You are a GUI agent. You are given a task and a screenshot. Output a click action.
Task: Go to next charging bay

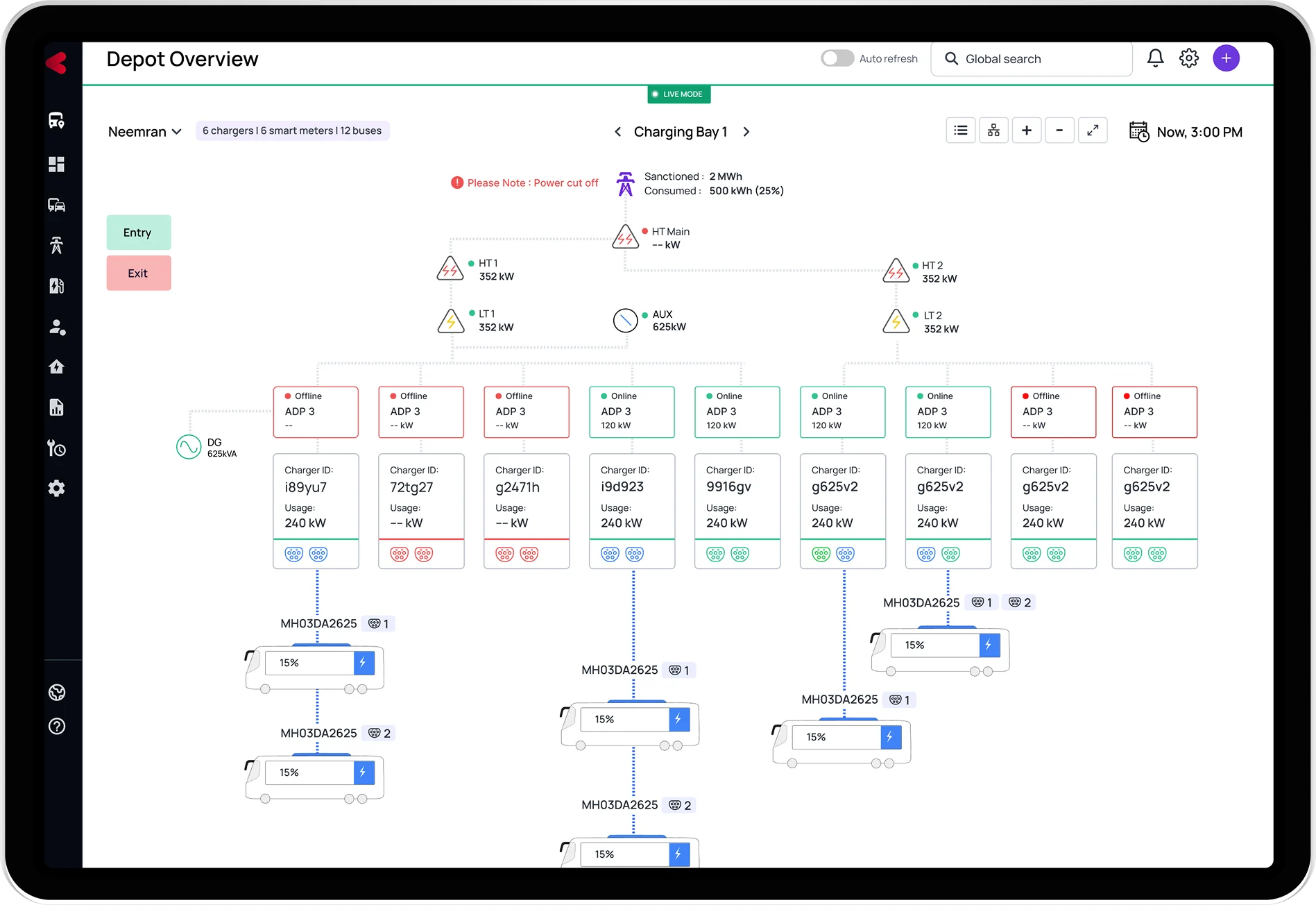coord(746,132)
